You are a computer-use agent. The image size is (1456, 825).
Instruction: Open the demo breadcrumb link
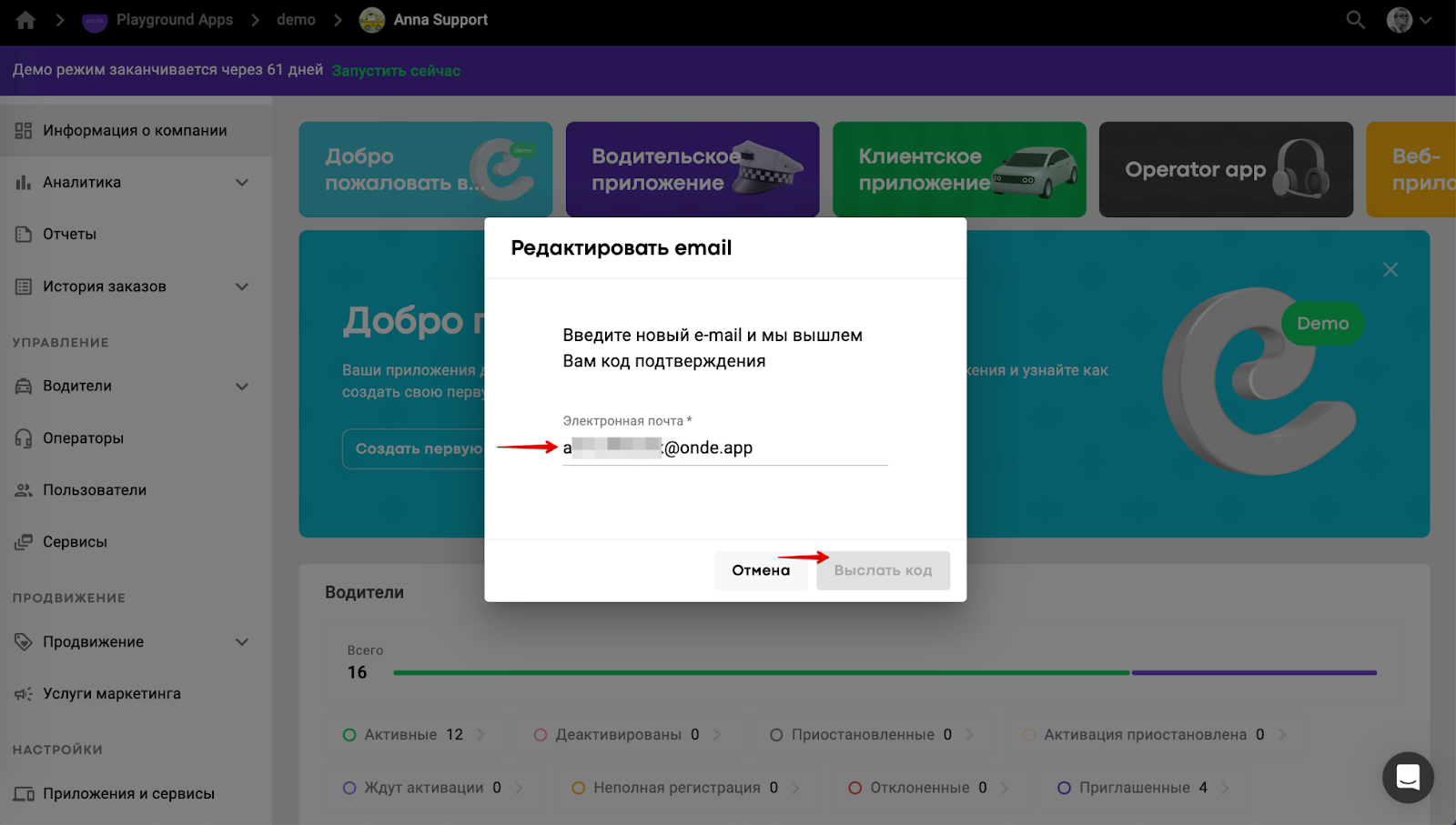point(296,20)
